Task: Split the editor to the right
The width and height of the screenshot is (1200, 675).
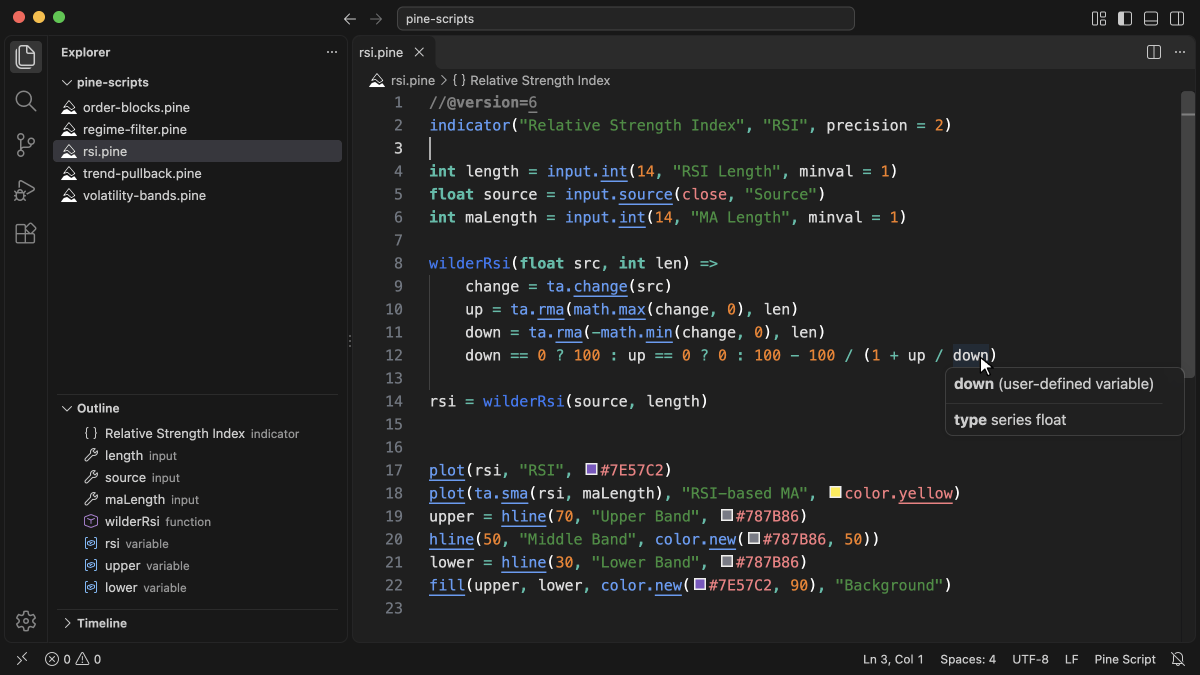Action: (1153, 52)
